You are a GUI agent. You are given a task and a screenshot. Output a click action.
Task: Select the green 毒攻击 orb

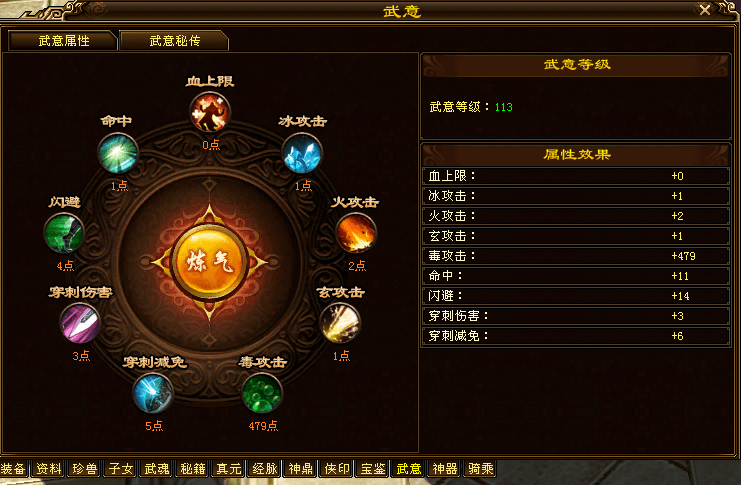pos(262,393)
